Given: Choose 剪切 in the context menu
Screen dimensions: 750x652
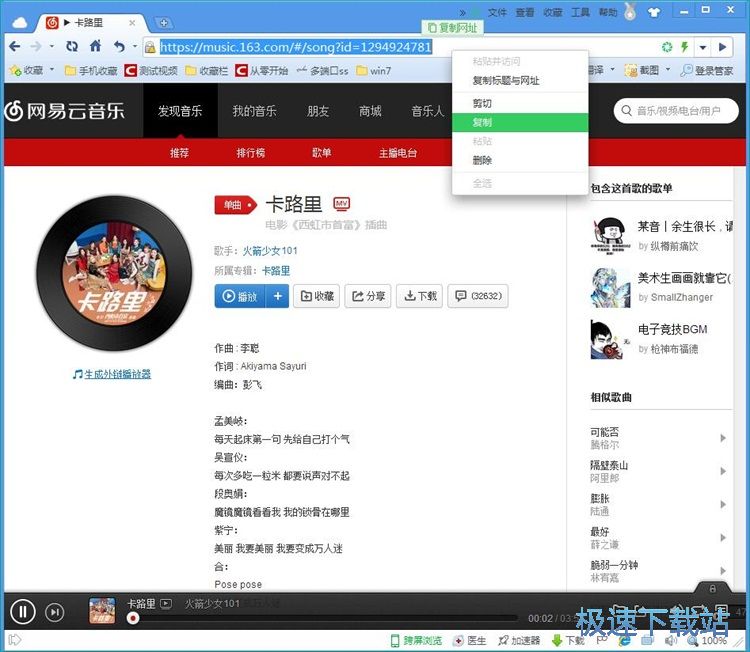Looking at the screenshot, I should click(x=482, y=103).
